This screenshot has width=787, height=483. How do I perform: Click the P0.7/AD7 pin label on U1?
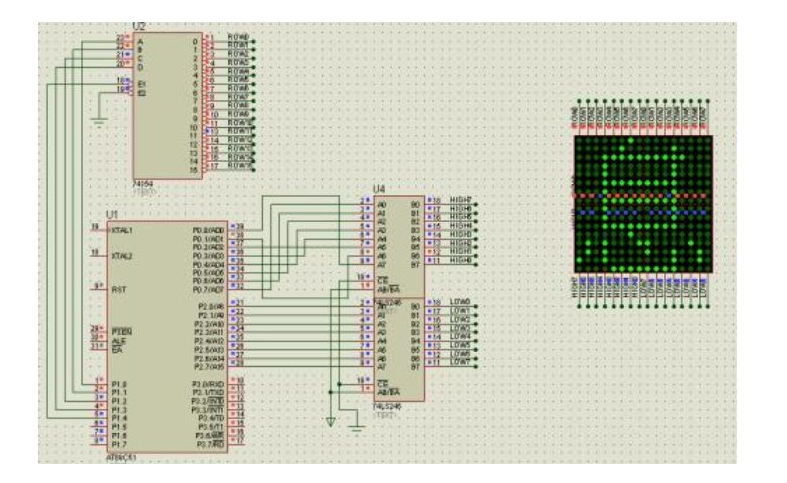(208, 290)
